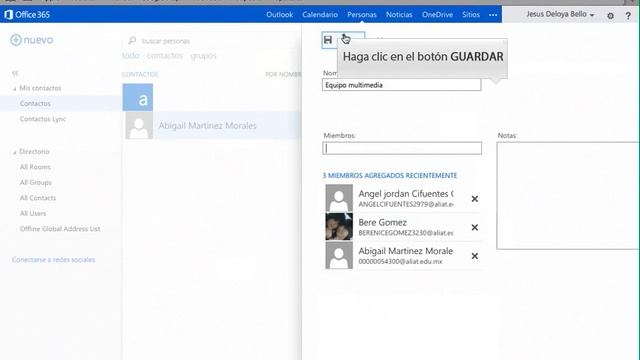The width and height of the screenshot is (640, 360).
Task: Click Conectarse a redes sociales link
Action: tap(53, 260)
